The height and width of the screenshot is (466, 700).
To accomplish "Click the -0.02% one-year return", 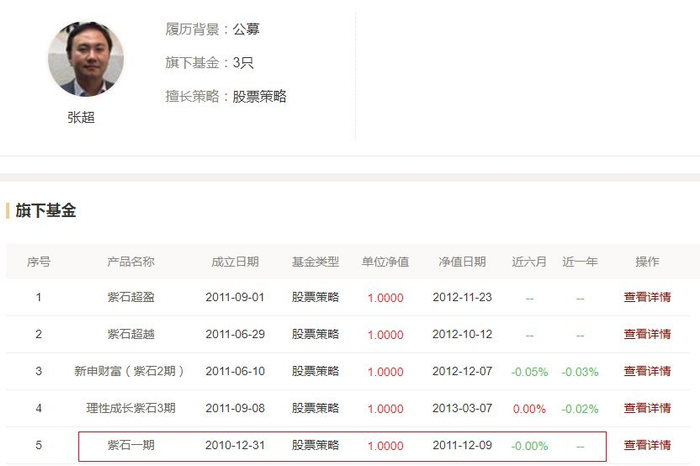I will tap(580, 409).
